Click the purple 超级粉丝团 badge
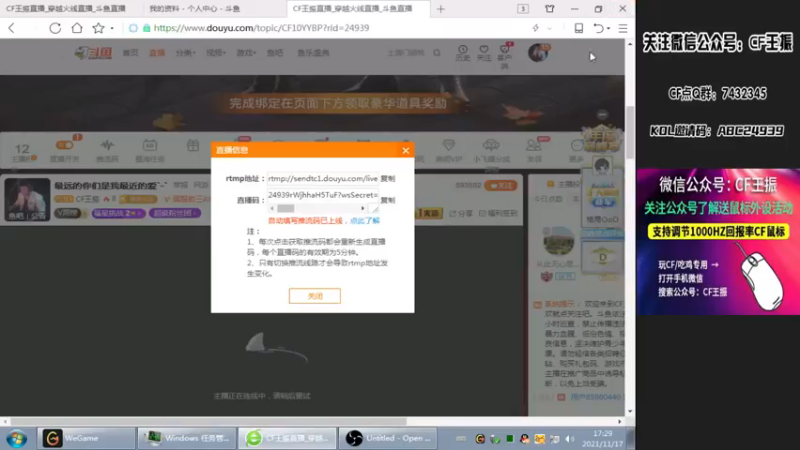Image resolution: width=800 pixels, height=450 pixels. pos(174,213)
